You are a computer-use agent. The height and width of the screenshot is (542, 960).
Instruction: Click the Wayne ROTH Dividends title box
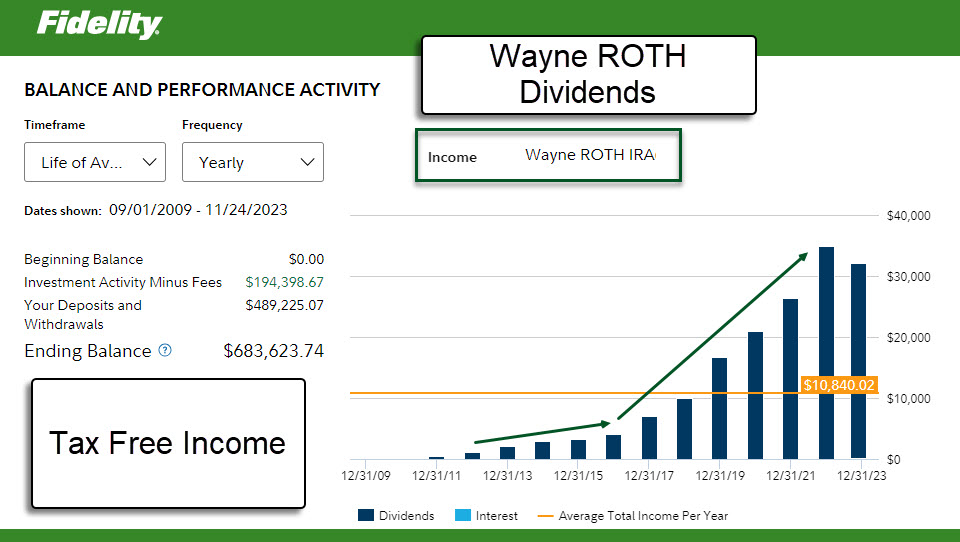588,75
